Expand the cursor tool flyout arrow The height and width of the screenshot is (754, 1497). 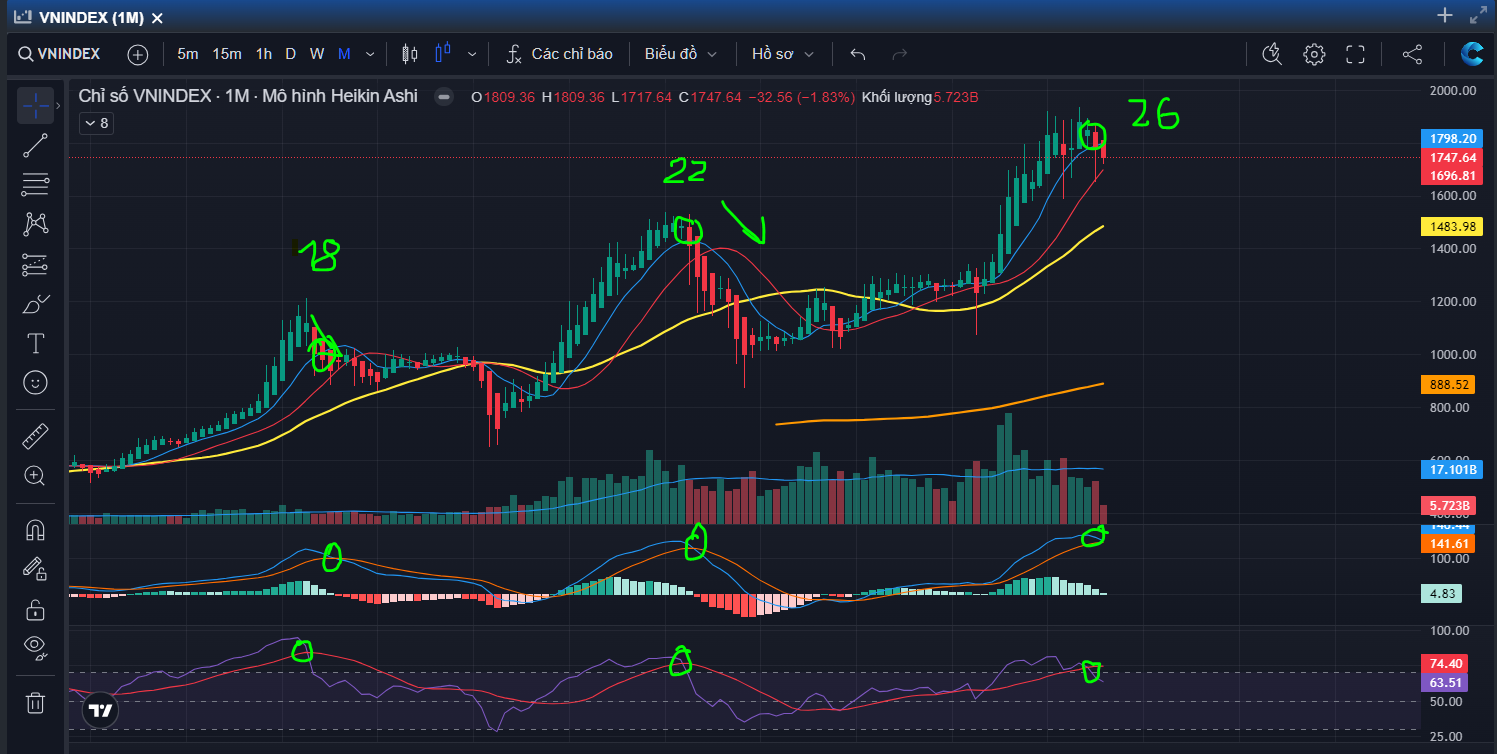pos(59,105)
